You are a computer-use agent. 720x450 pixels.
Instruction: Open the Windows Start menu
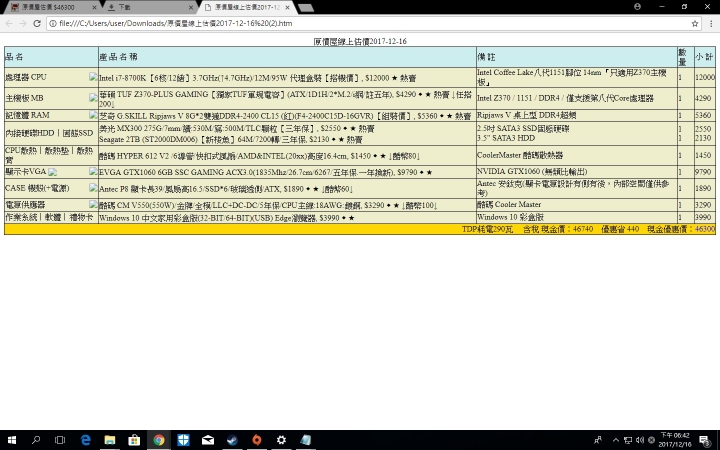pyautogui.click(x=11, y=440)
